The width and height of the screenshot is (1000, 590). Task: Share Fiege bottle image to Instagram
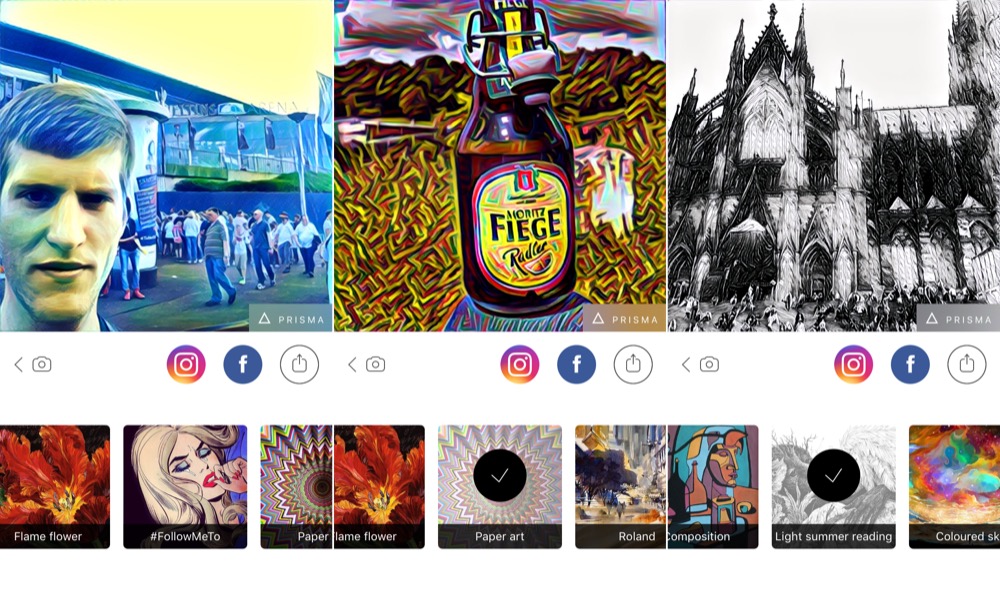pos(520,364)
